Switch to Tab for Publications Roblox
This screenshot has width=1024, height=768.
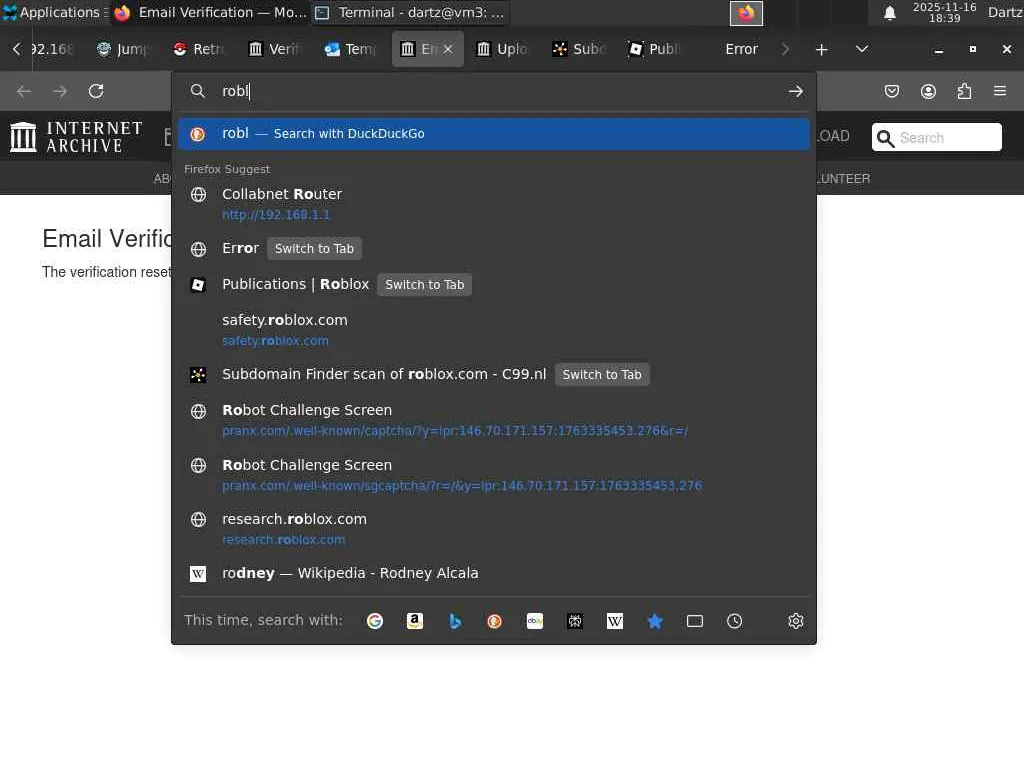coord(424,285)
